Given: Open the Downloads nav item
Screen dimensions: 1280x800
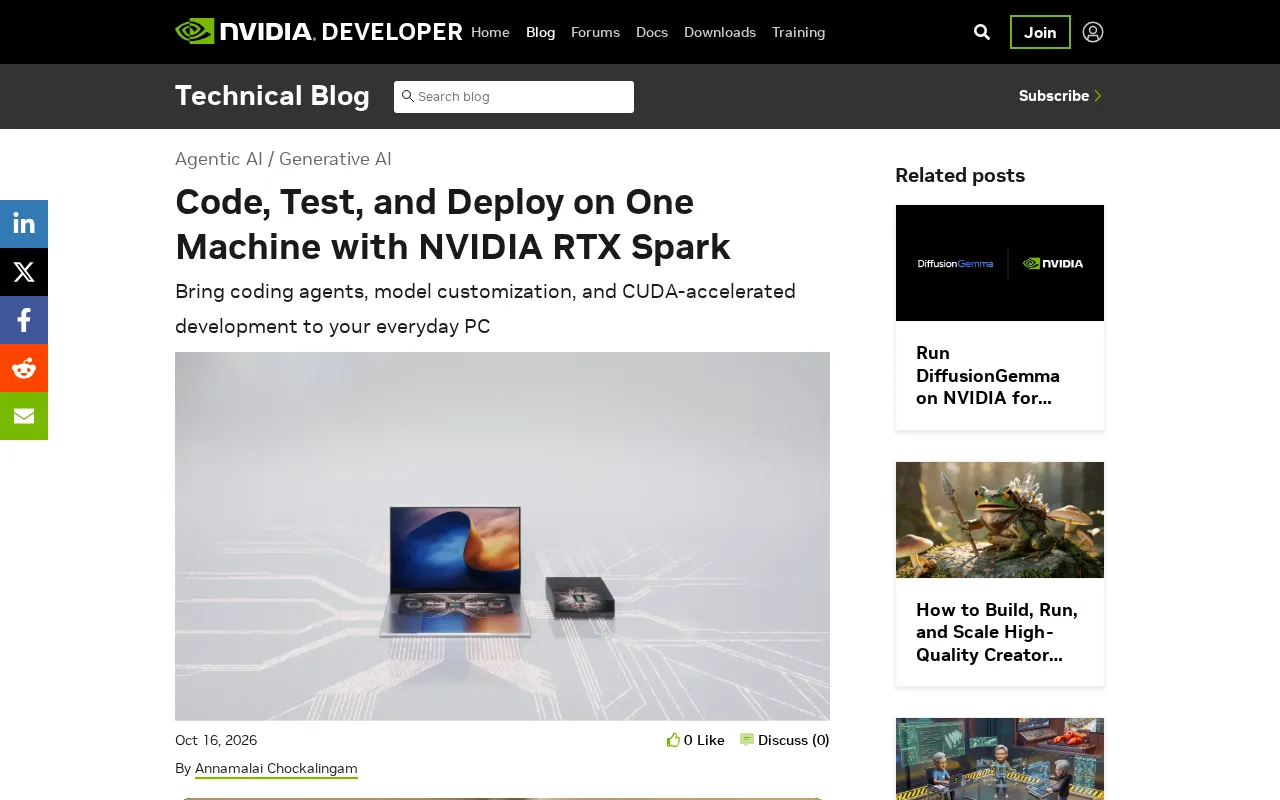Looking at the screenshot, I should point(720,32).
